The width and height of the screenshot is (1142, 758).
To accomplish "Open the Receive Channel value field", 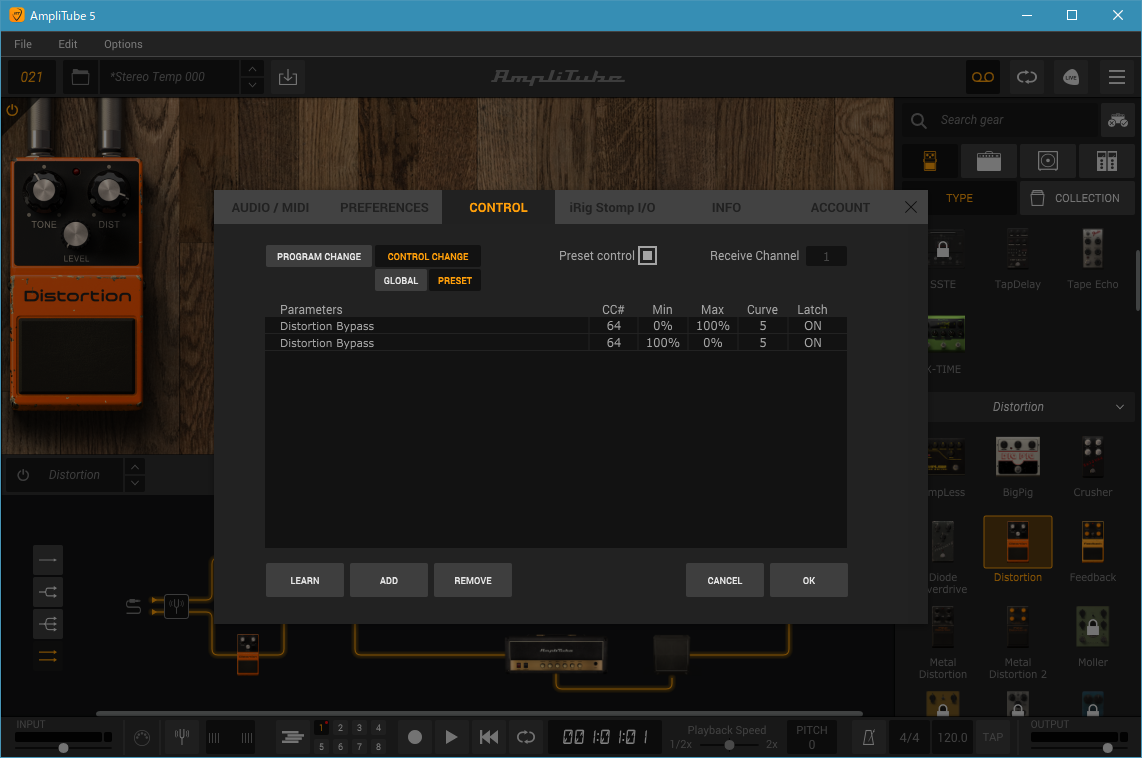I will coord(826,256).
